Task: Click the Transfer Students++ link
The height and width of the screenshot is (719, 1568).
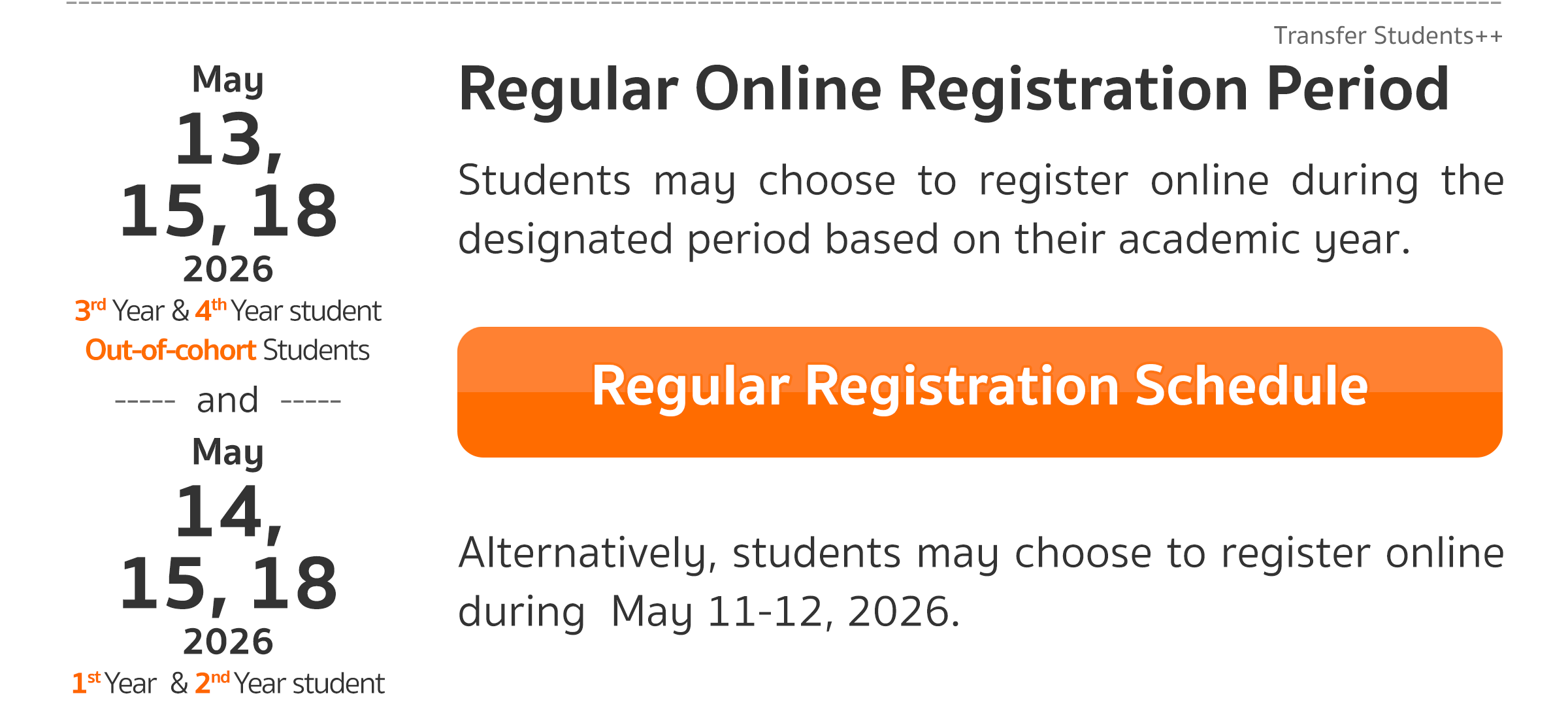Action: tap(1388, 36)
